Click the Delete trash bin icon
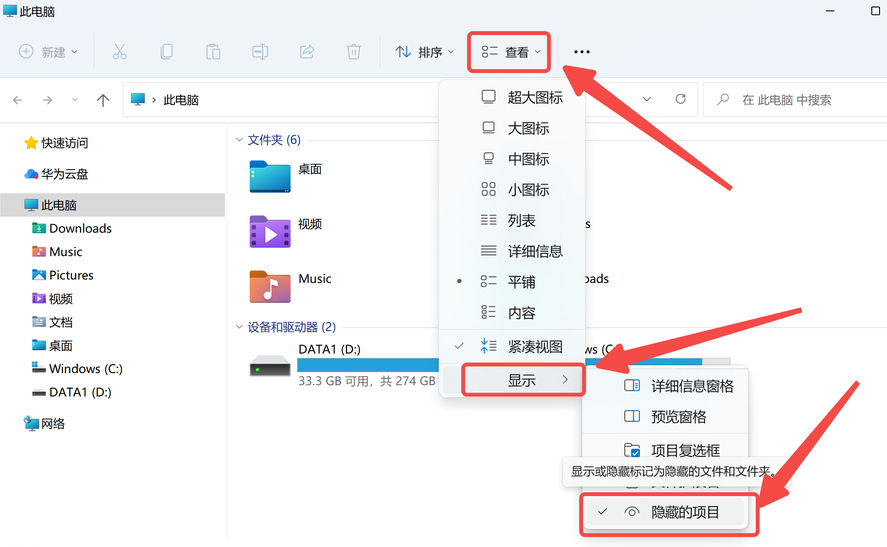Image resolution: width=887 pixels, height=547 pixels. click(354, 51)
